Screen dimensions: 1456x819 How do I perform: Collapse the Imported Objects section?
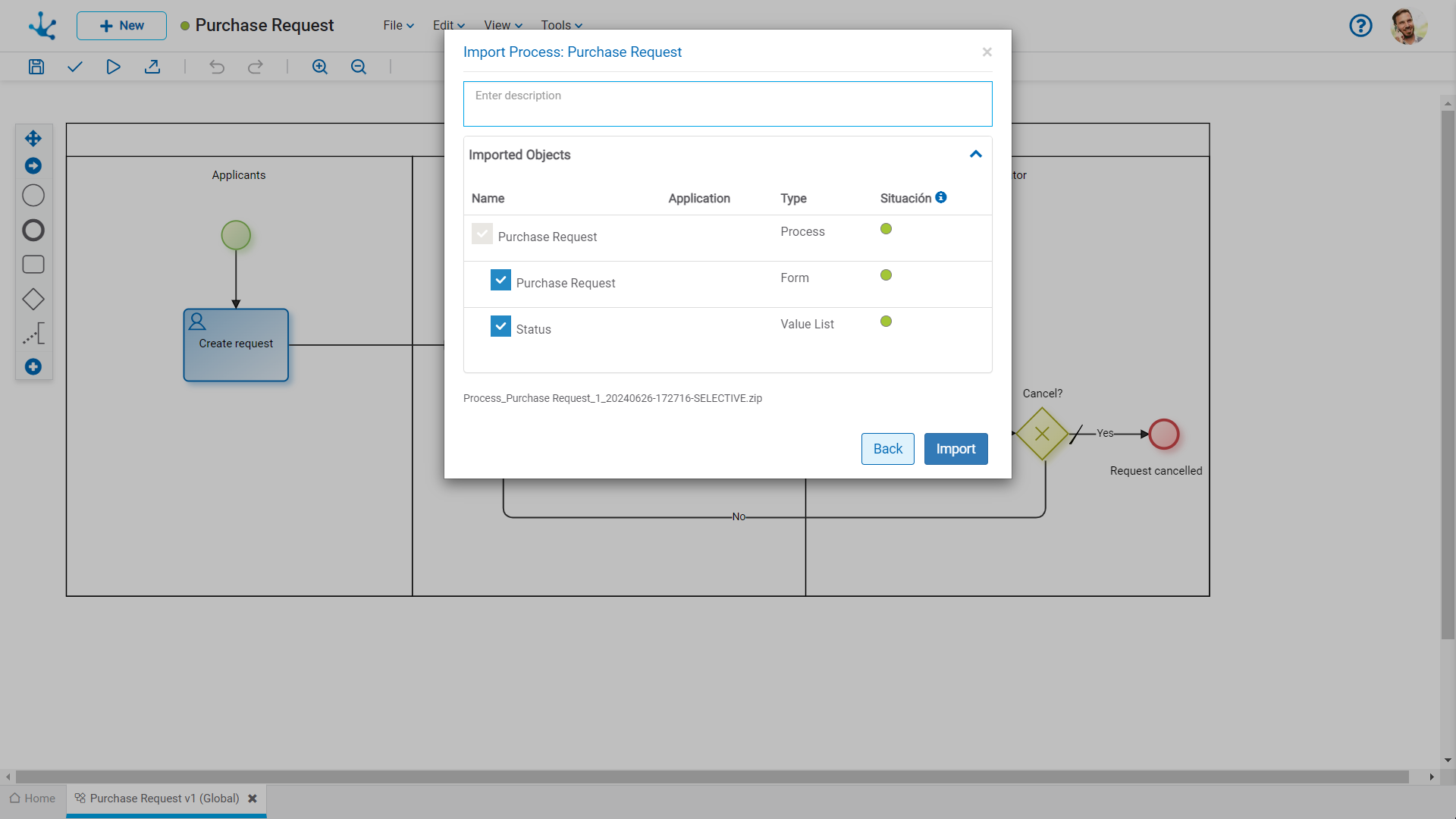tap(976, 154)
